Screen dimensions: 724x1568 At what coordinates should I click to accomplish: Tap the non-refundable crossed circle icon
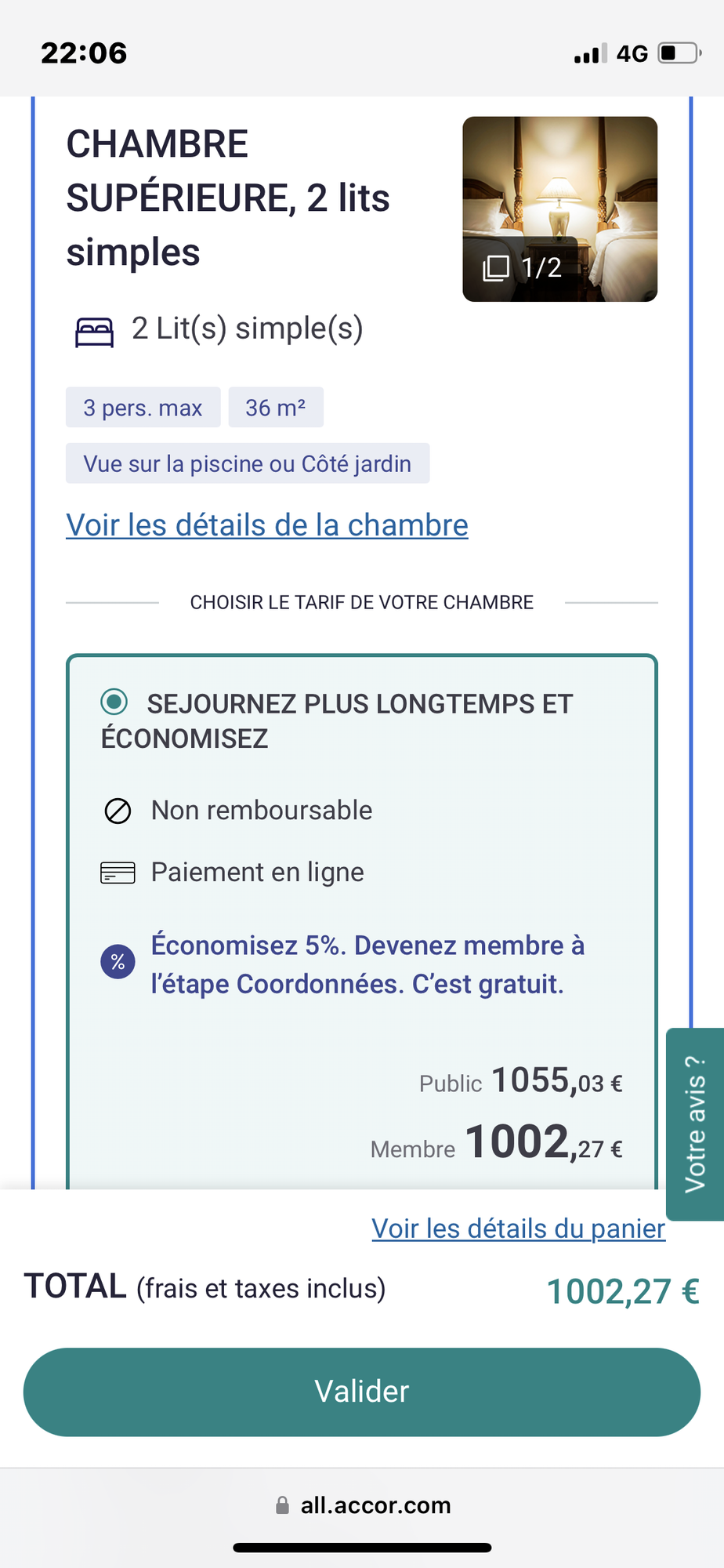118,811
